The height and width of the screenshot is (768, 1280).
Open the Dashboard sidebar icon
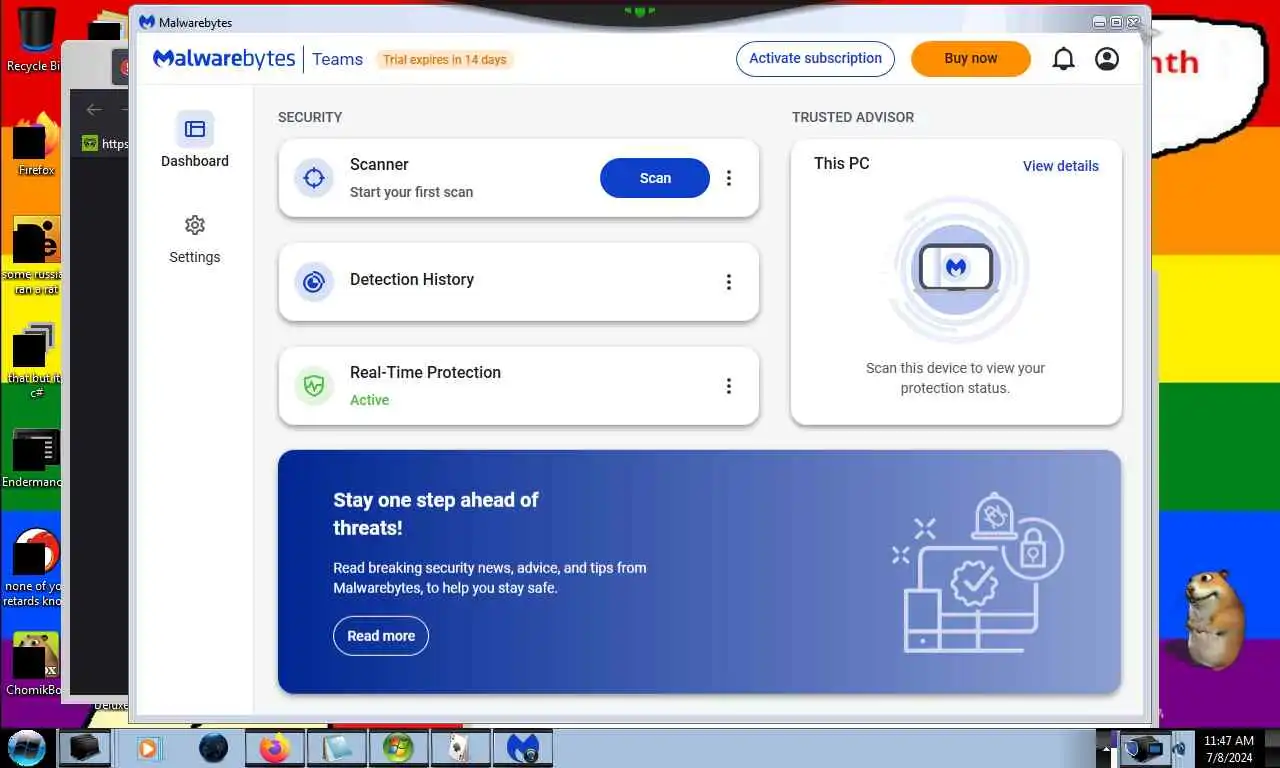point(195,129)
